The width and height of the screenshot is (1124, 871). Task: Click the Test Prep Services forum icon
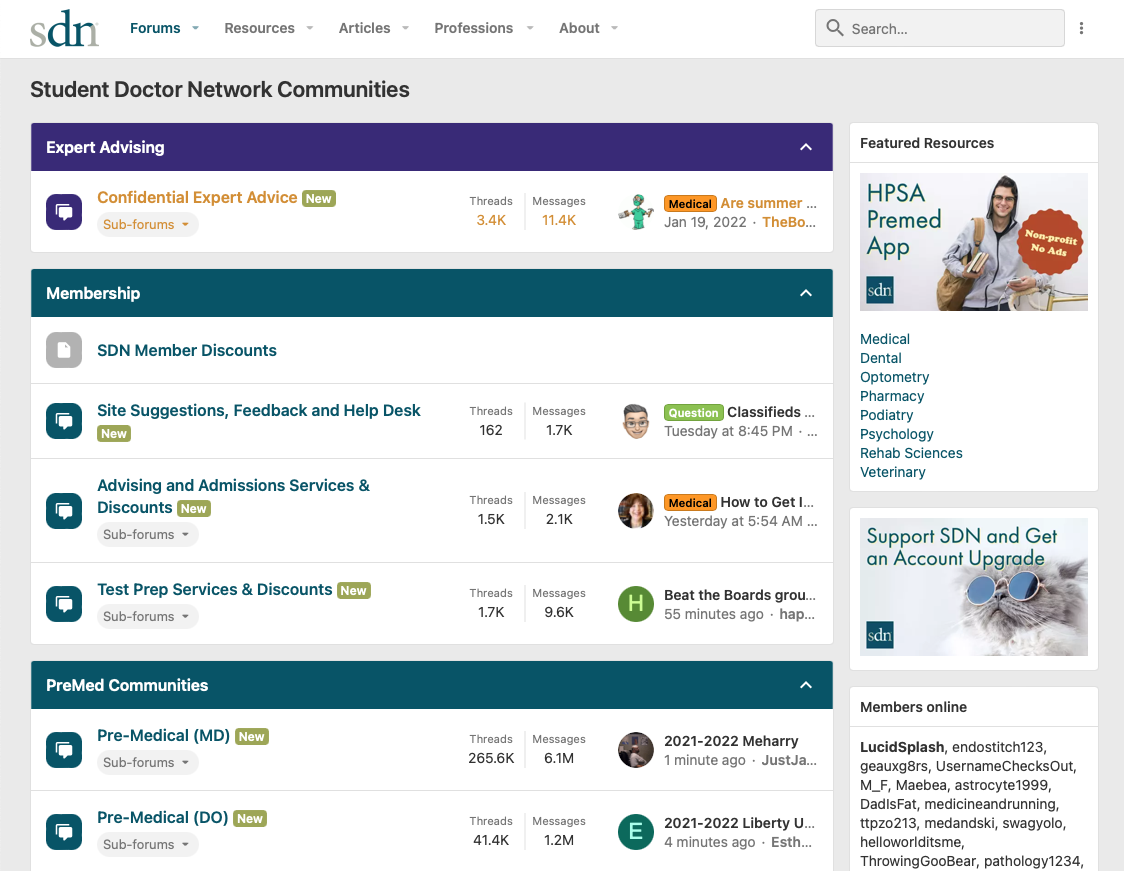[64, 603]
